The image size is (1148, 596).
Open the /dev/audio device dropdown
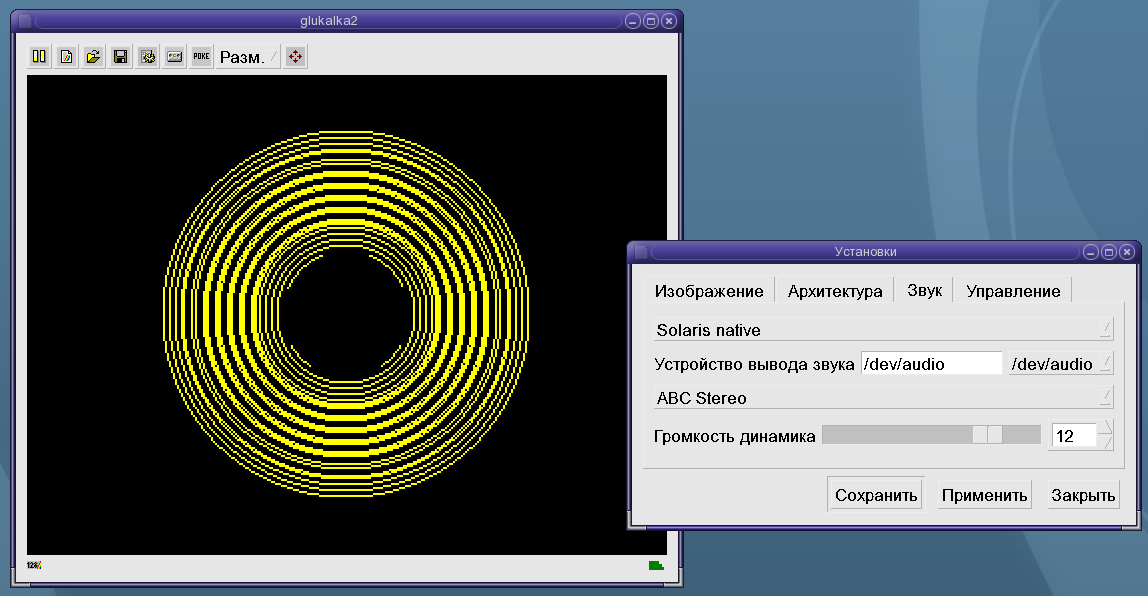1060,364
